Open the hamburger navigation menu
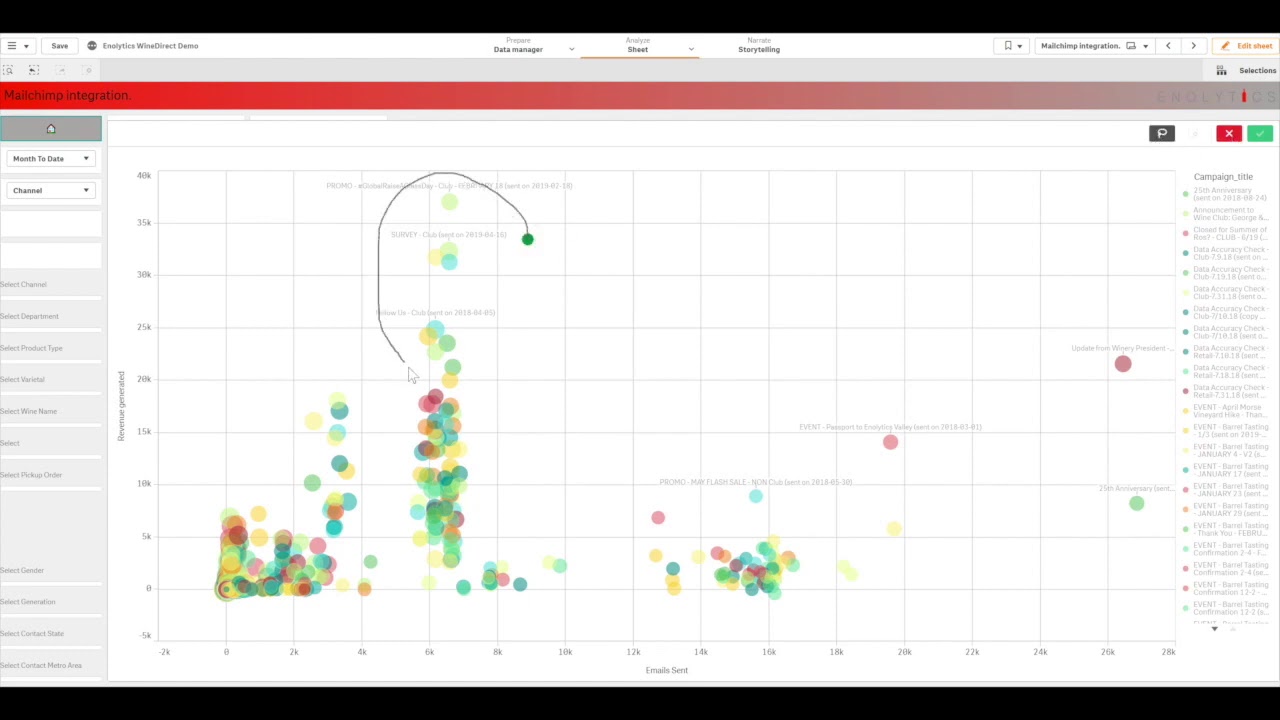 point(17,46)
